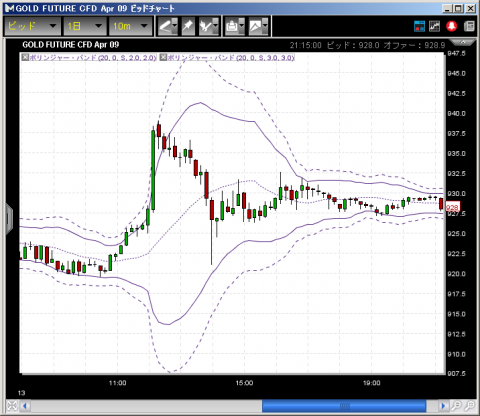Click the 19:00 time axis label
This screenshot has height=416, width=480.
[372, 383]
